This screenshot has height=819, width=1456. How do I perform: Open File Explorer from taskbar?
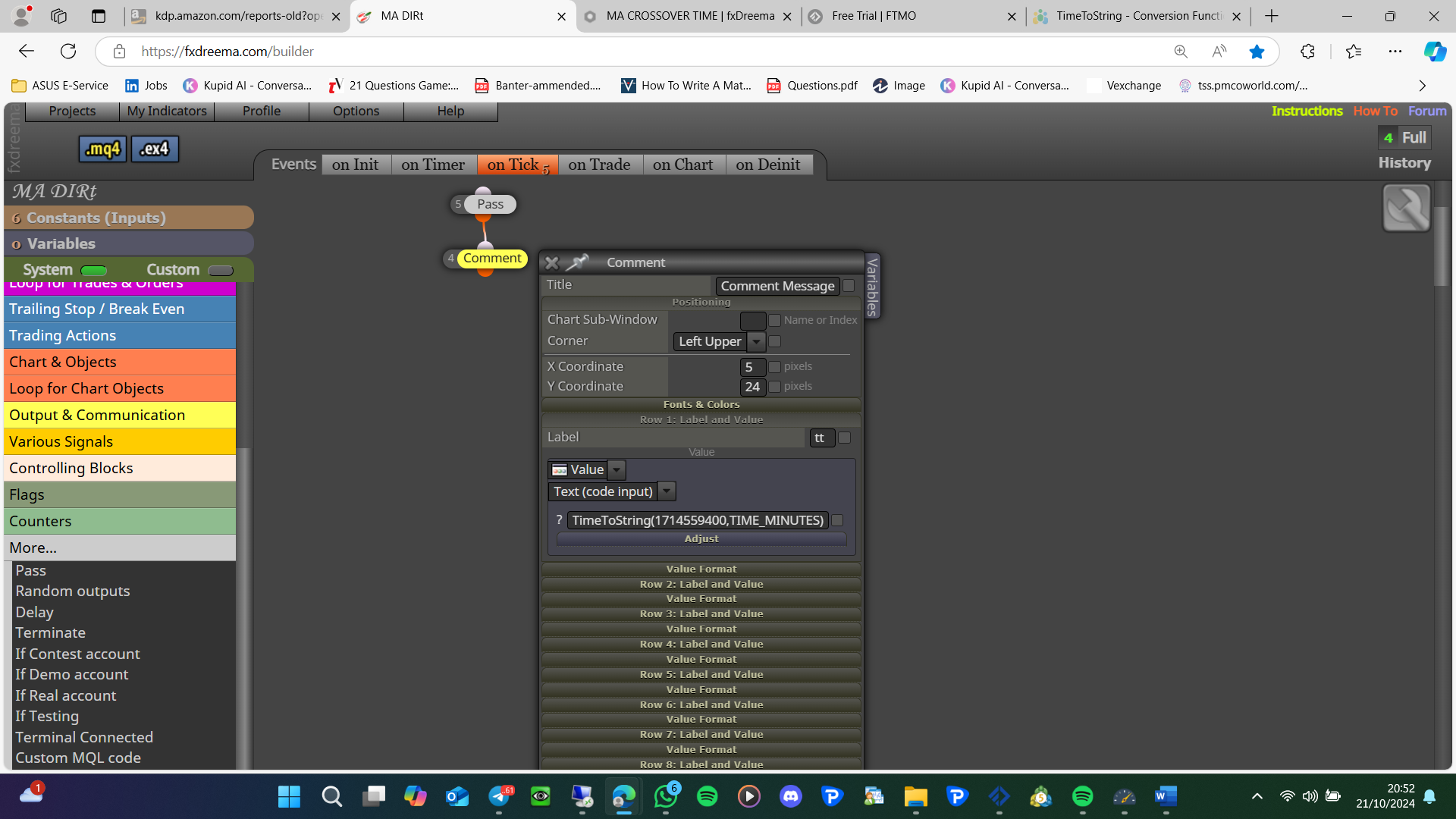(x=915, y=796)
